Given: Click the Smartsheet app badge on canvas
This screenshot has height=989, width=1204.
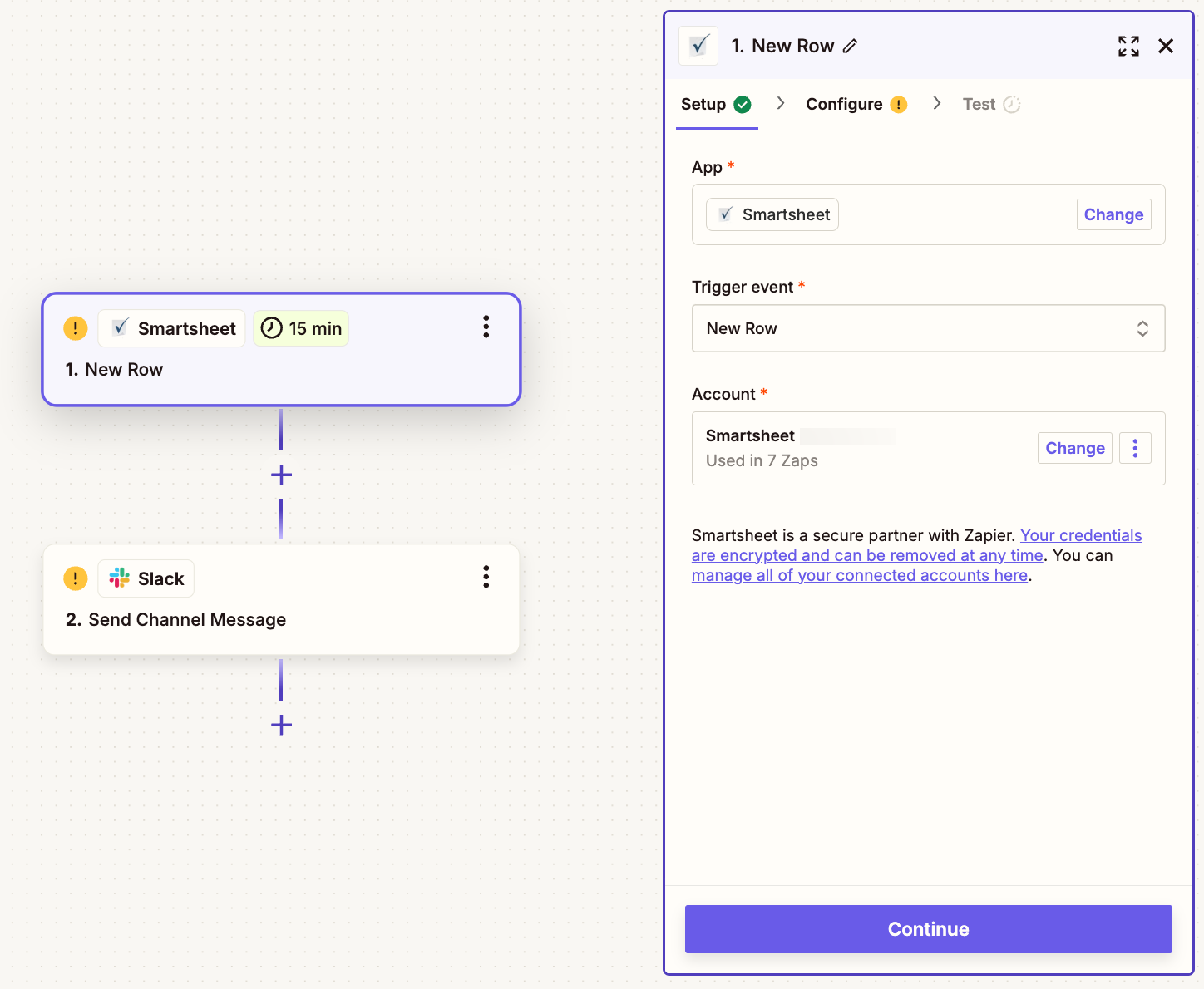Looking at the screenshot, I should 172,328.
